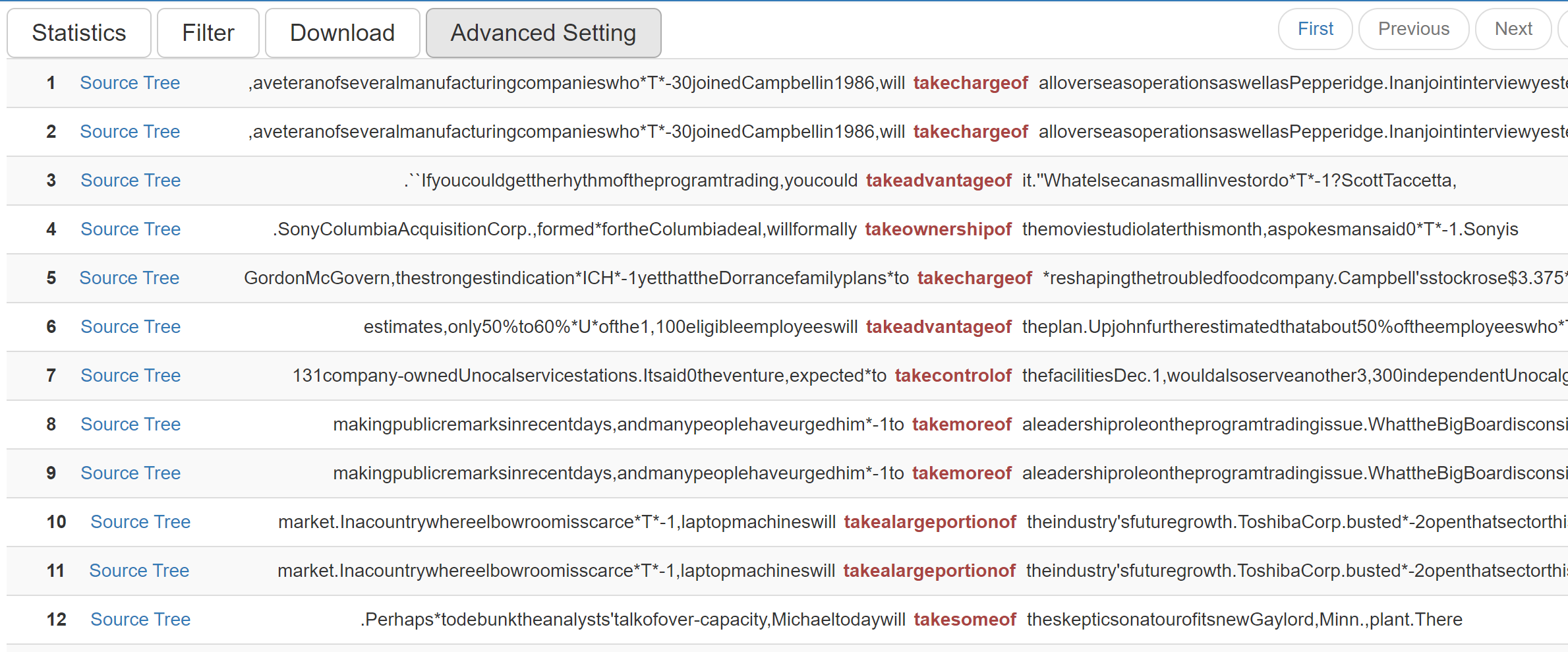Select the 'takecontrolof' highlighted match
This screenshot has height=652, width=1568.
coord(952,376)
